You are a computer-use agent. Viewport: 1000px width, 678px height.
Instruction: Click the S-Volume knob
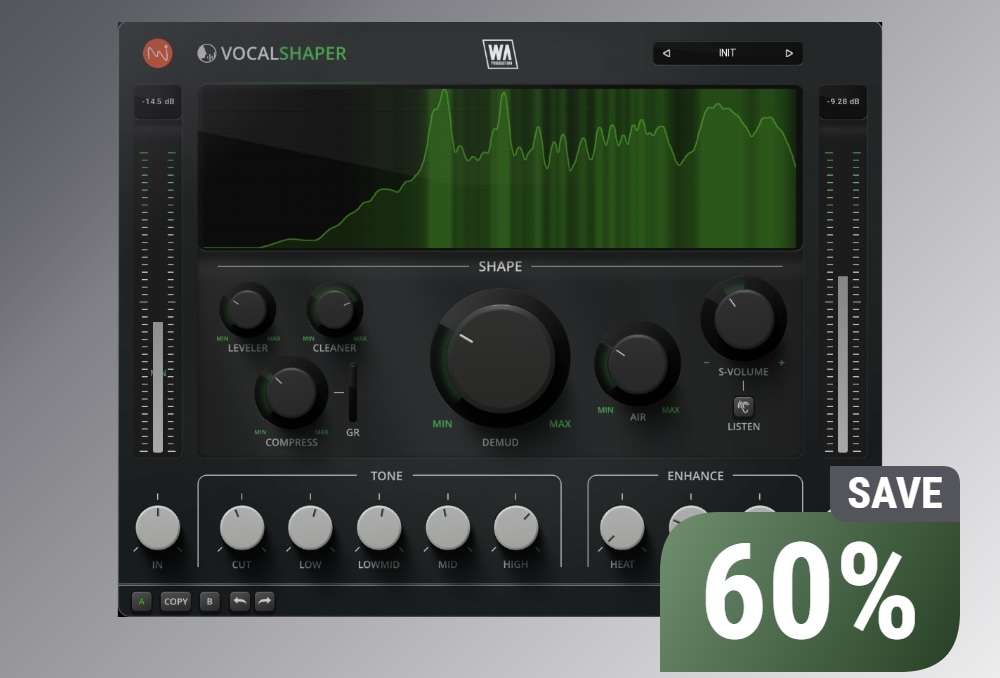743,319
